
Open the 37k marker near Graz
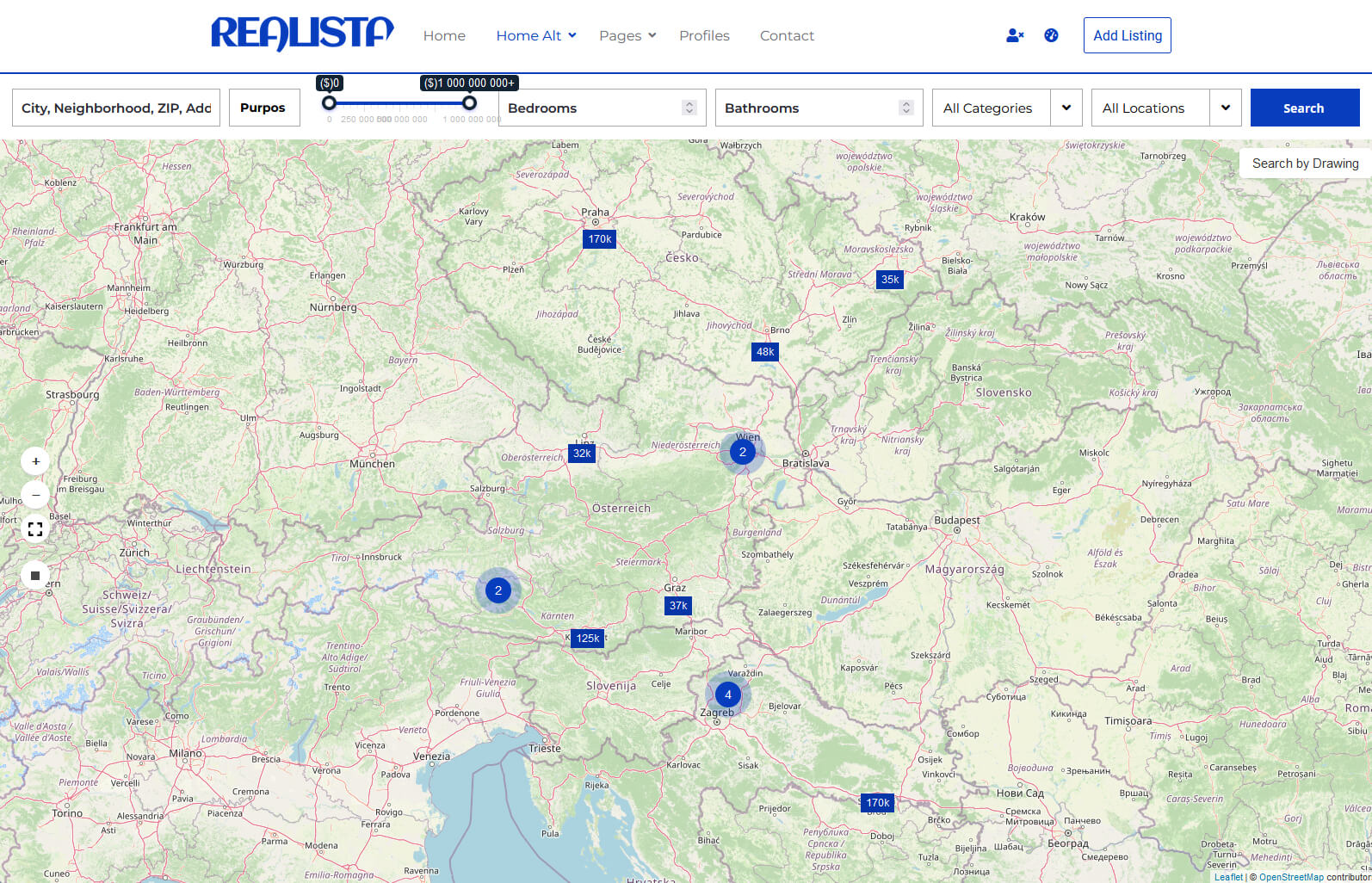point(678,606)
